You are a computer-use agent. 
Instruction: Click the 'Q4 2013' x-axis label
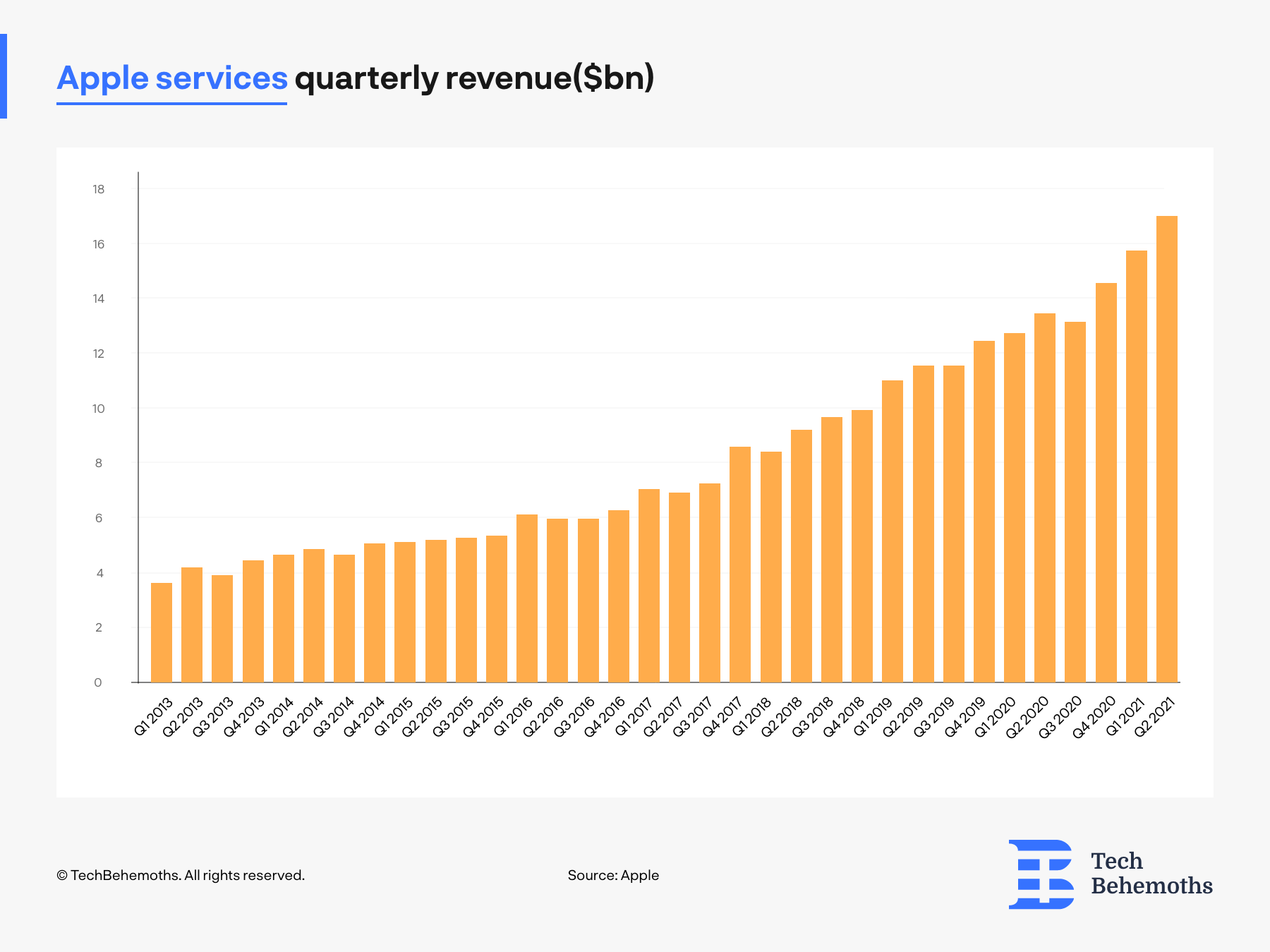point(244,717)
